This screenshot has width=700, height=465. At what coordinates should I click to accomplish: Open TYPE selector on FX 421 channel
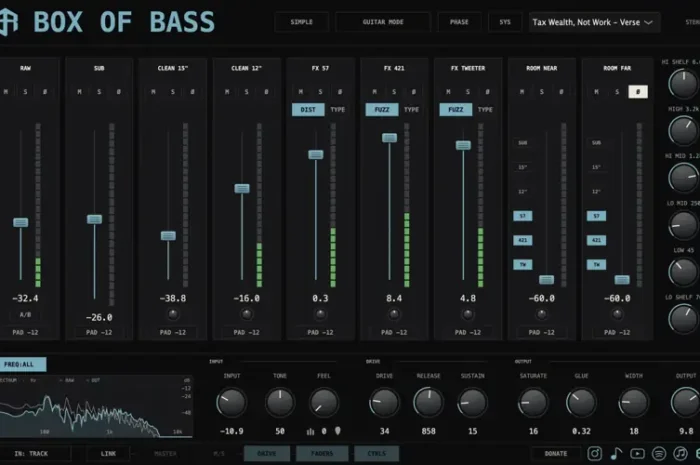pos(411,110)
